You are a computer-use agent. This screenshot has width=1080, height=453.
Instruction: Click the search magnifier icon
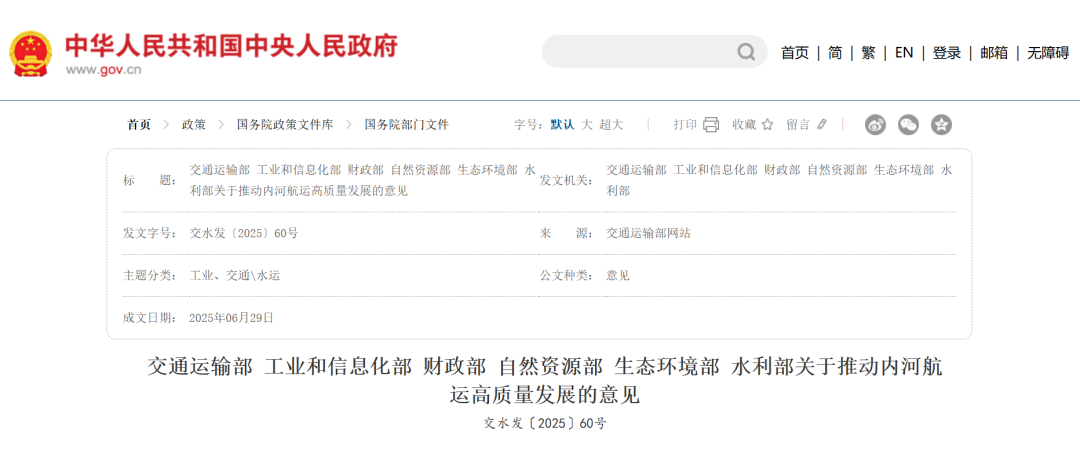click(746, 52)
